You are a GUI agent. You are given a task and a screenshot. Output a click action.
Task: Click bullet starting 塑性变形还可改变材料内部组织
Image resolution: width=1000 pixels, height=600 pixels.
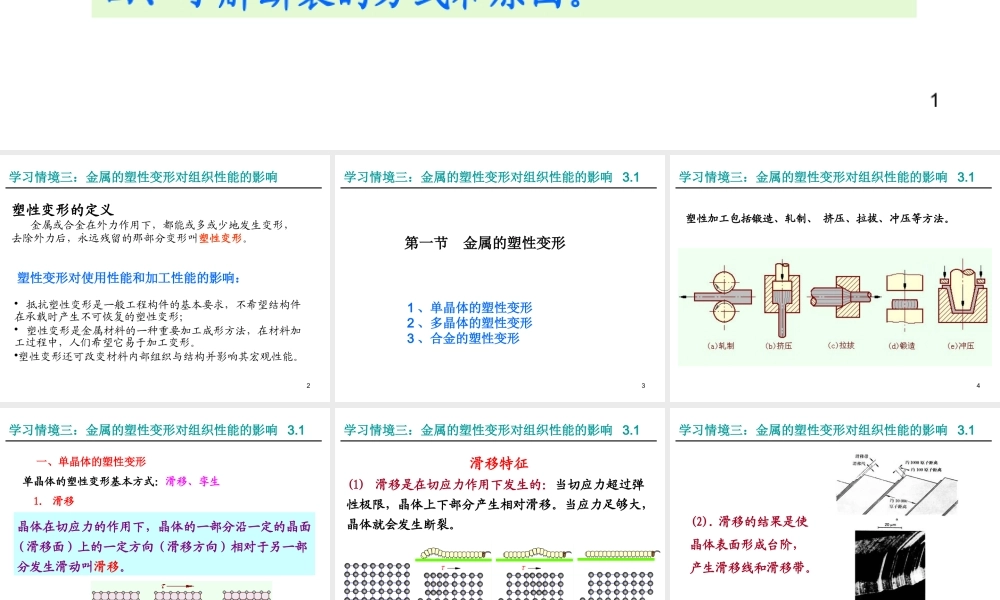click(x=156, y=356)
